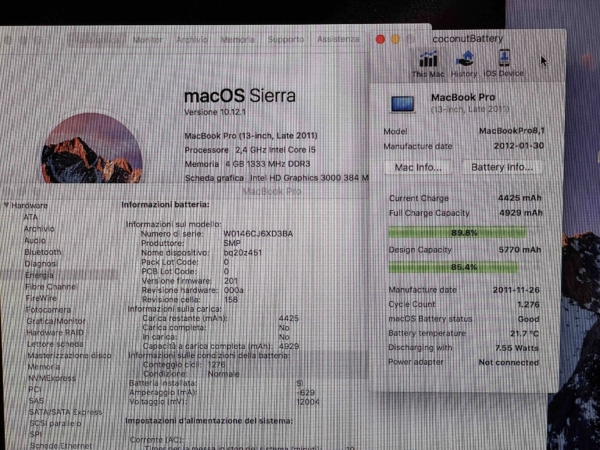Select SATA/SATA Express in the sidebar
The width and height of the screenshot is (600, 450).
(x=65, y=412)
